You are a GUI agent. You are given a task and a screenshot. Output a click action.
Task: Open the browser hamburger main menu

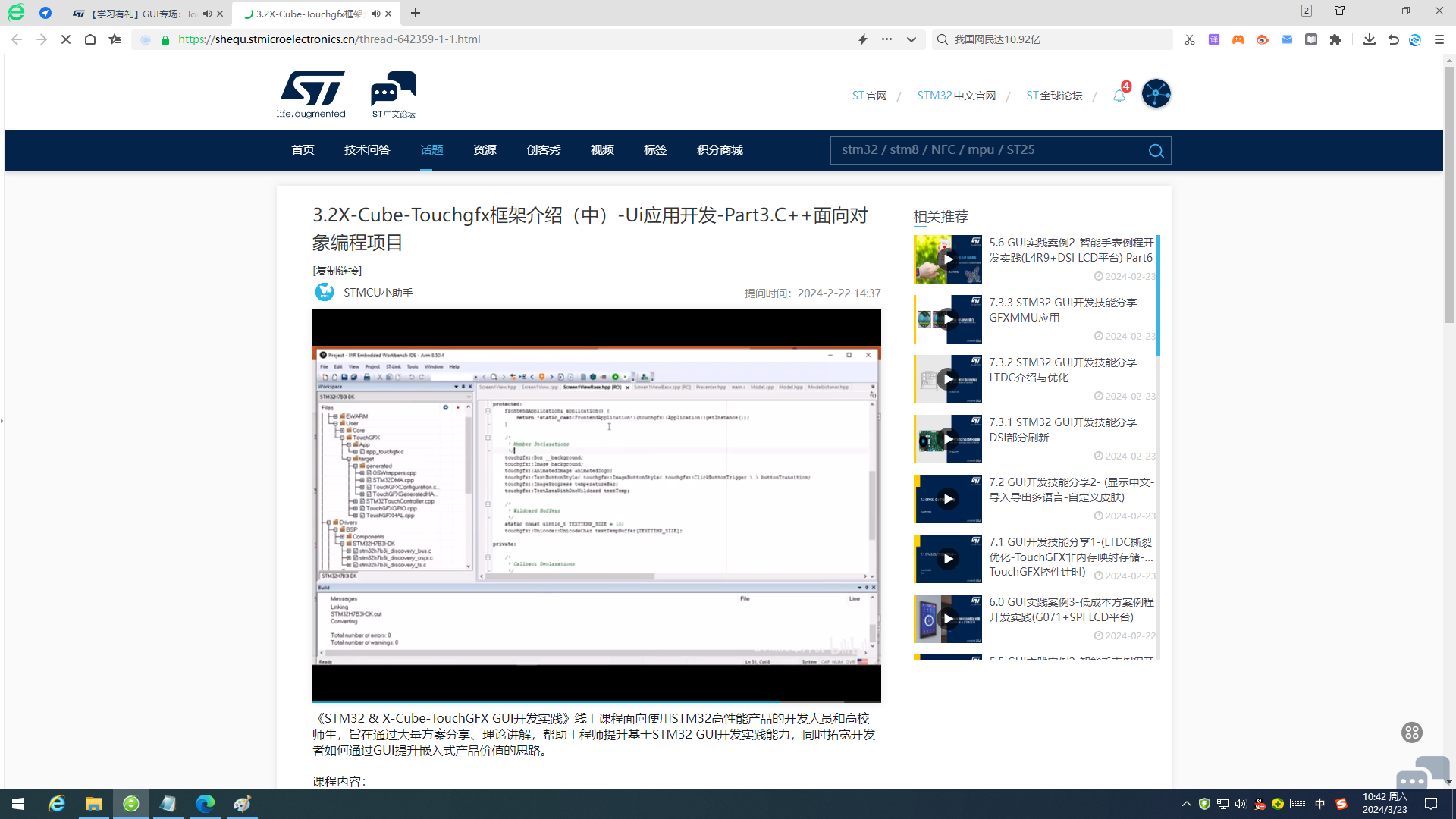pos(1439,39)
